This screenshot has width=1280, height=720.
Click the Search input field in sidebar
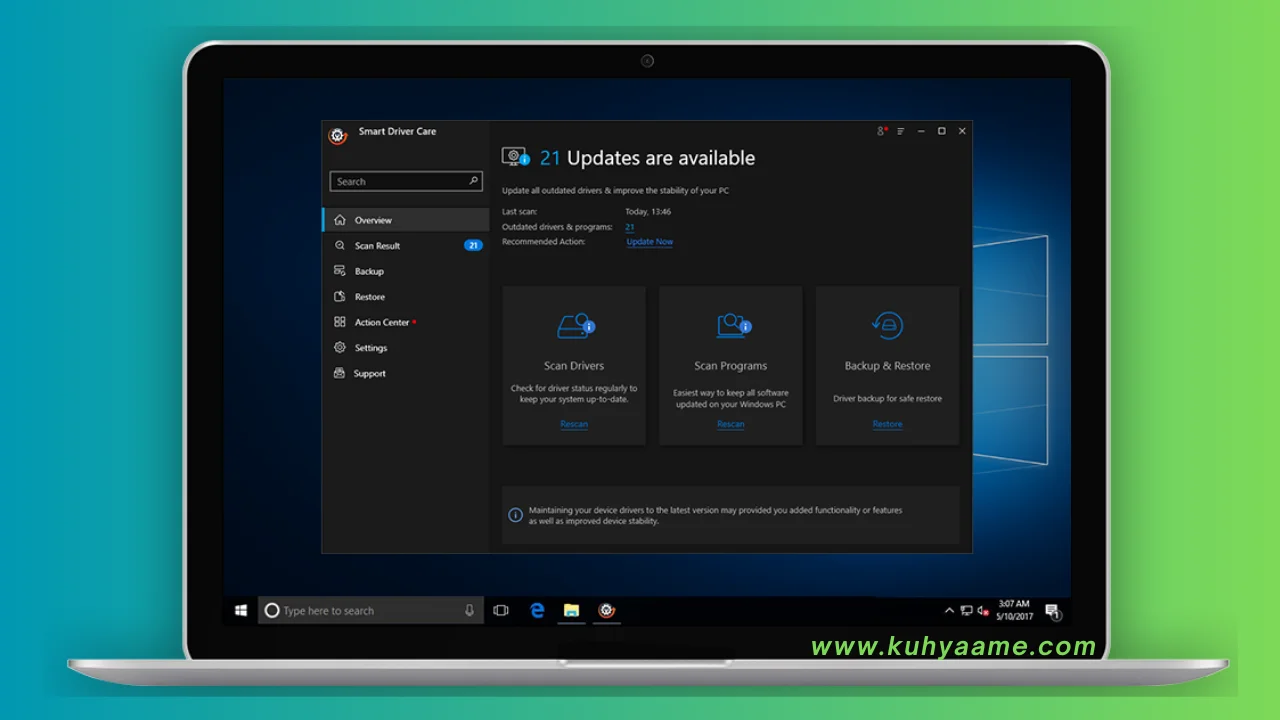click(406, 181)
